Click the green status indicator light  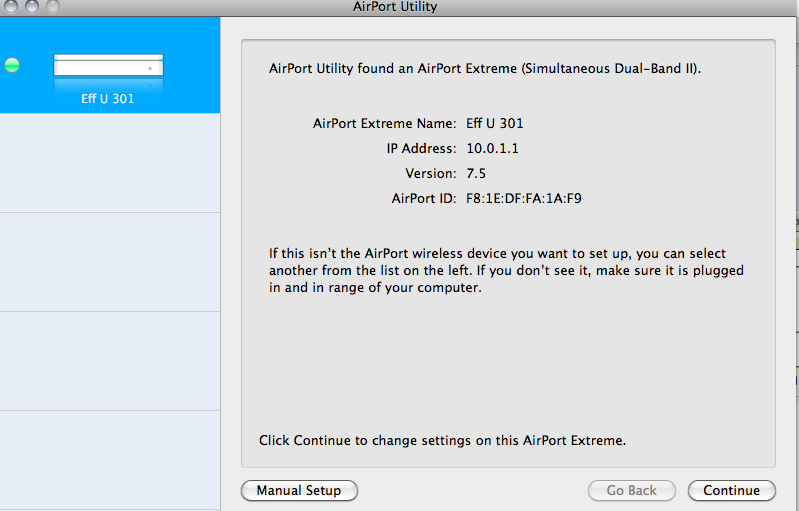[12, 65]
